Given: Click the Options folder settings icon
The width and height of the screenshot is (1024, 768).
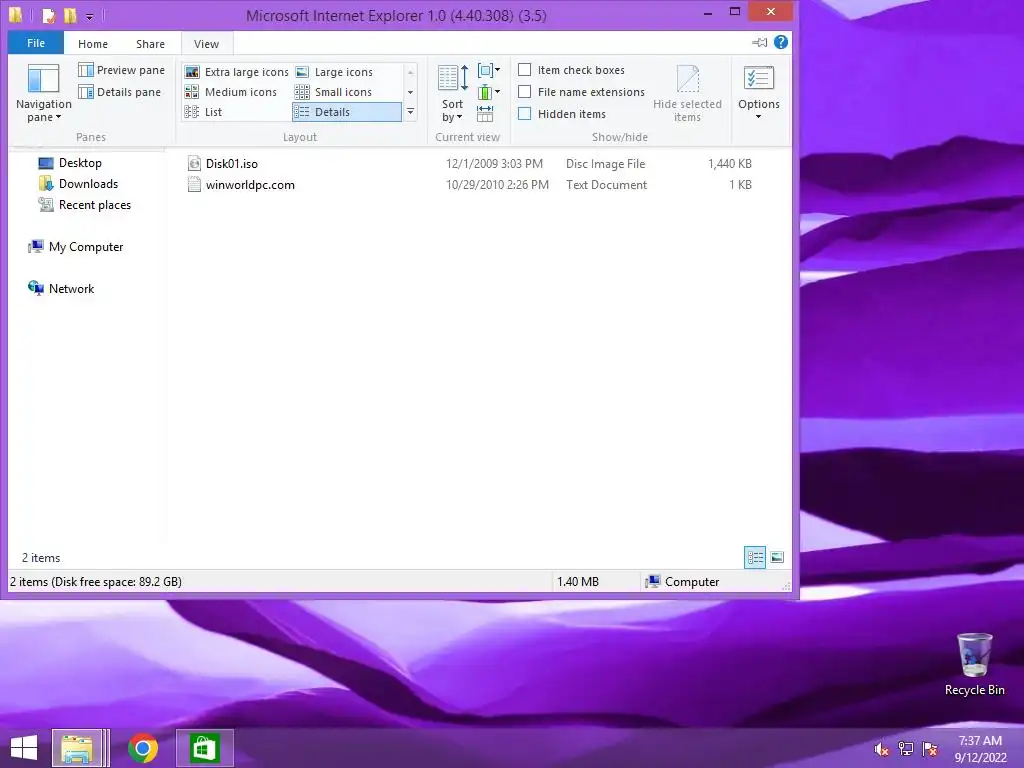Looking at the screenshot, I should 758,78.
